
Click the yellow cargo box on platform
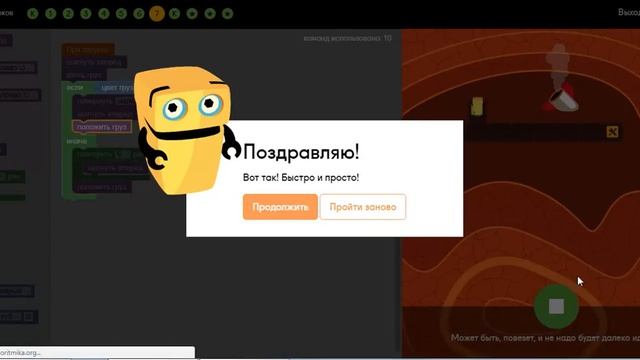[477, 106]
